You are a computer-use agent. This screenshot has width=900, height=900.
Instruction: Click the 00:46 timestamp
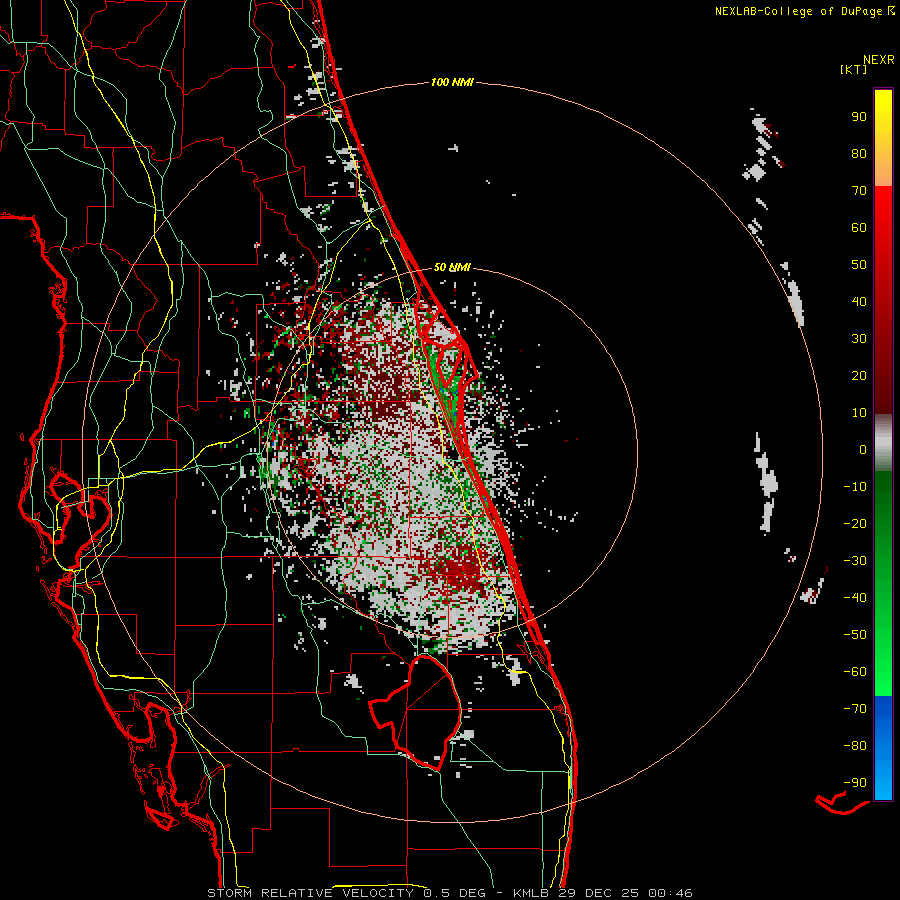670,893
